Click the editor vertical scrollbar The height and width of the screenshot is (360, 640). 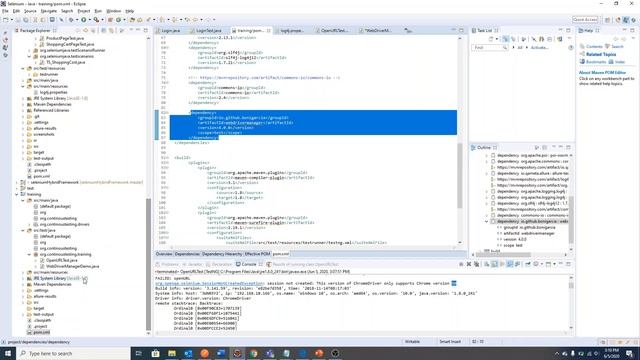point(460,176)
